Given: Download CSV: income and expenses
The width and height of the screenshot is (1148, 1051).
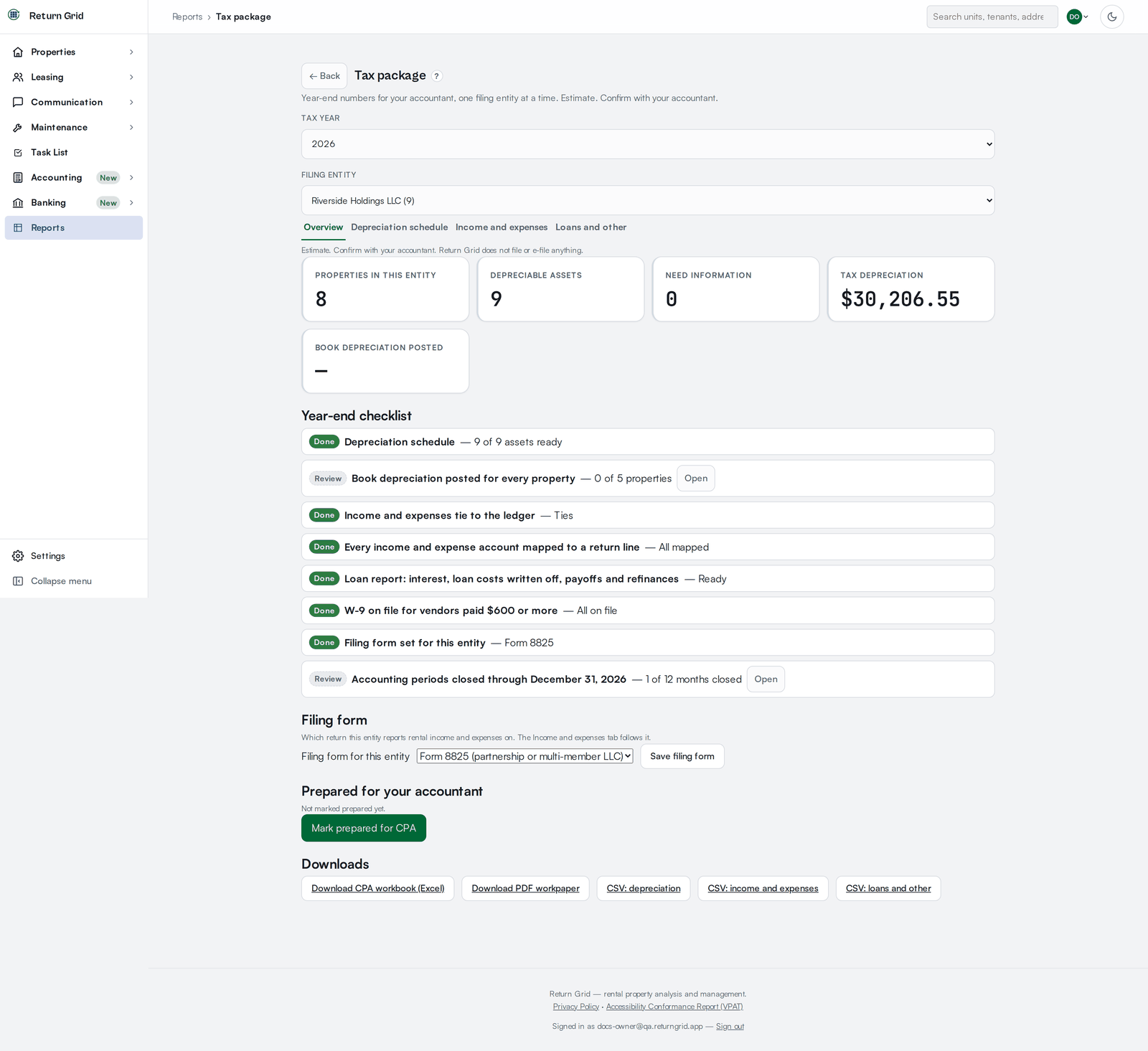Looking at the screenshot, I should point(763,888).
